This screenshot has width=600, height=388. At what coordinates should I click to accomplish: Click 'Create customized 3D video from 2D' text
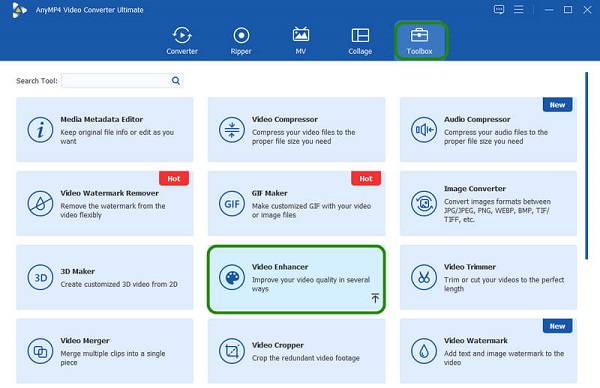pos(119,284)
